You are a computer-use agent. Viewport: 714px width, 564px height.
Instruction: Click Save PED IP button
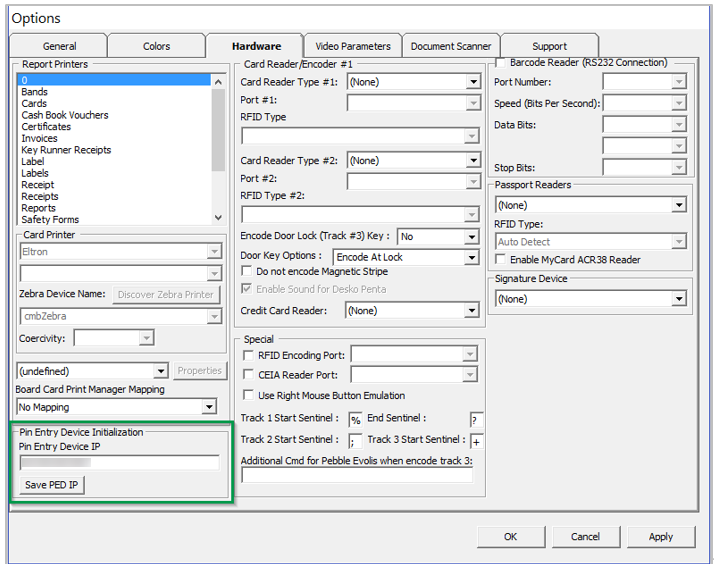51,485
